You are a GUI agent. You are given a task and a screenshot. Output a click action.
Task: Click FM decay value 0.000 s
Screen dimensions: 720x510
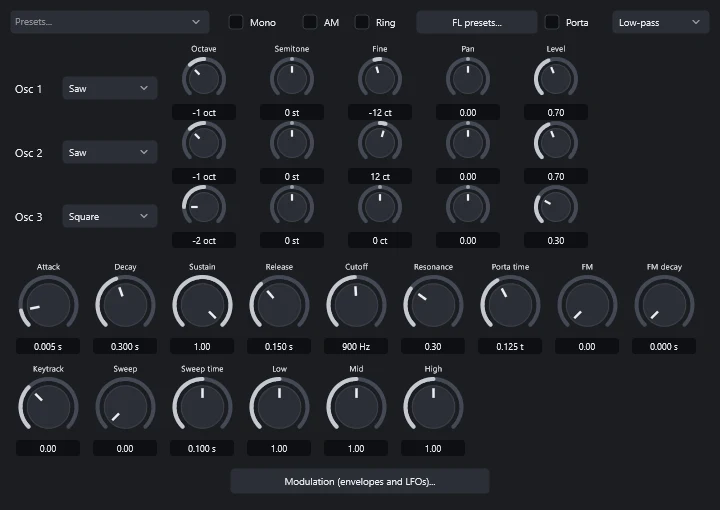(664, 346)
